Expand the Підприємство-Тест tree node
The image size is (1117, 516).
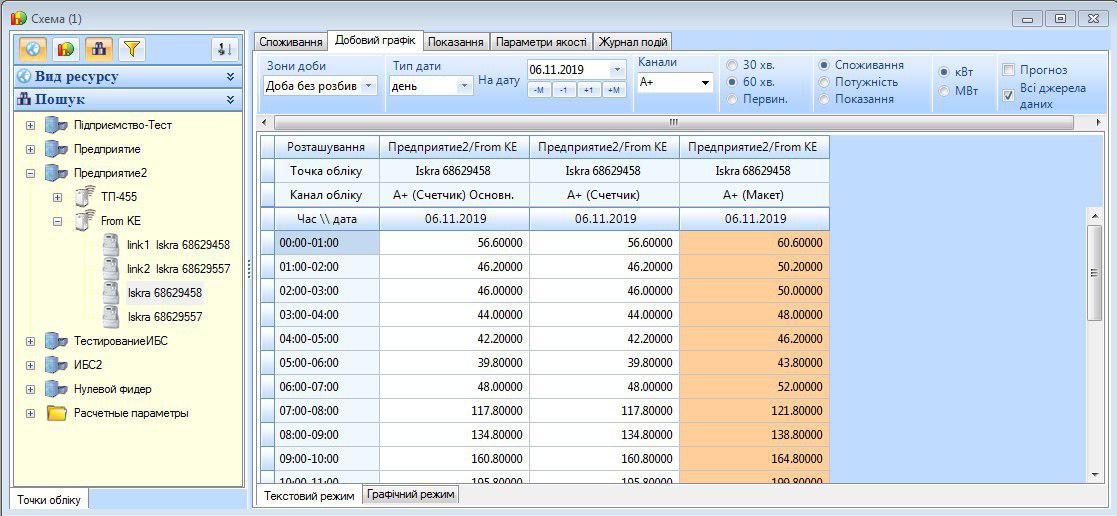tap(30, 125)
